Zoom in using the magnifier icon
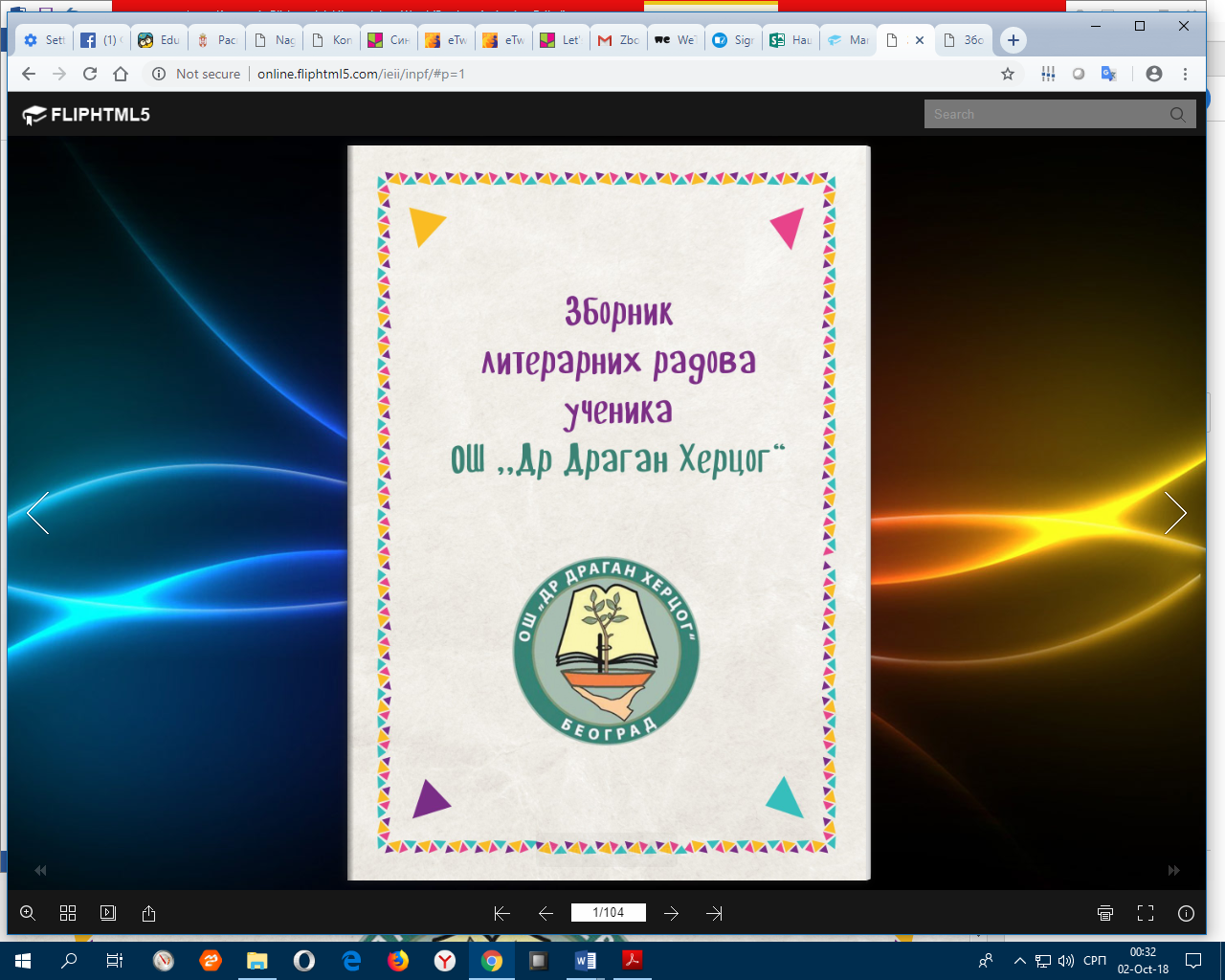The height and width of the screenshot is (980, 1225). 28,913
